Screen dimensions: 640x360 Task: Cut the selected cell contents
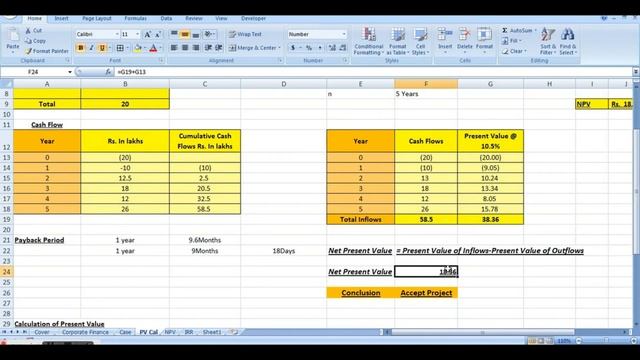tap(33, 31)
